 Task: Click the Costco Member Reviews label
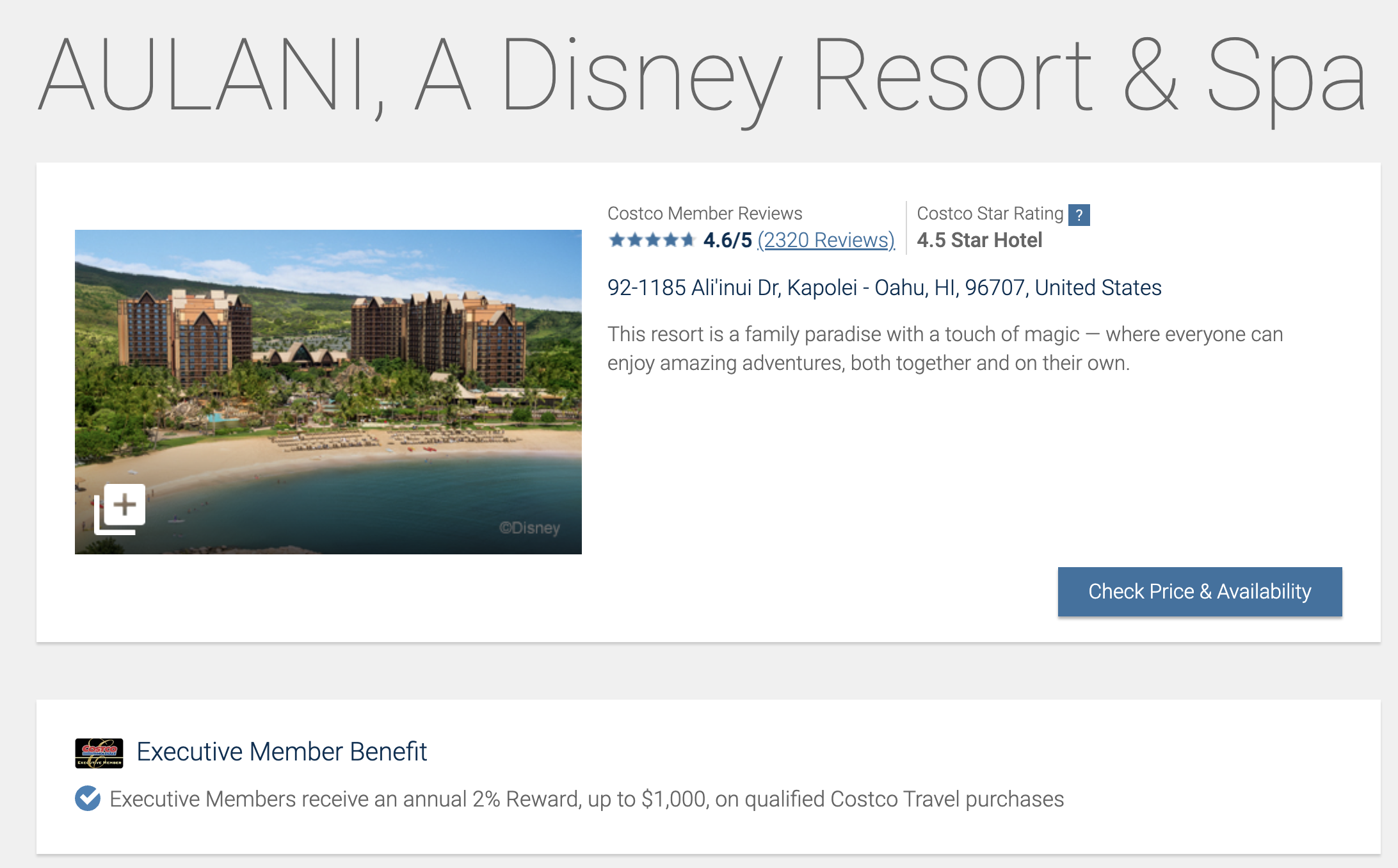(x=704, y=214)
